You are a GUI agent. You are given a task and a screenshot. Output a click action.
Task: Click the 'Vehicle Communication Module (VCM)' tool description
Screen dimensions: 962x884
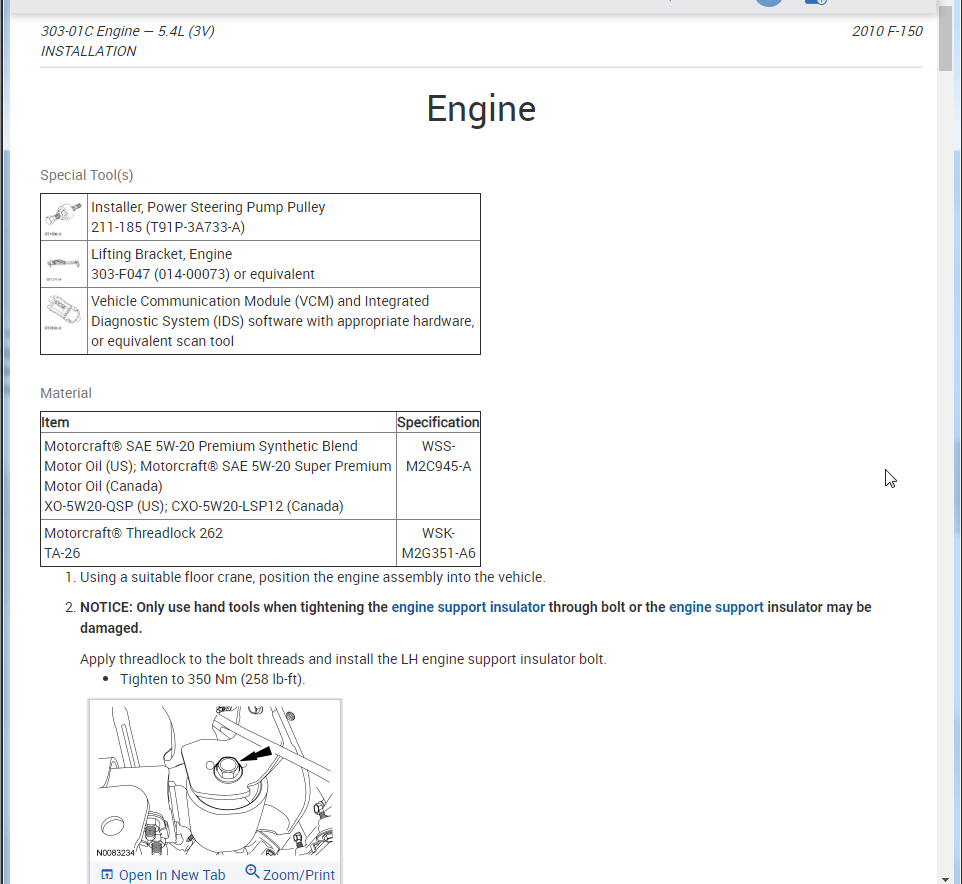point(282,321)
